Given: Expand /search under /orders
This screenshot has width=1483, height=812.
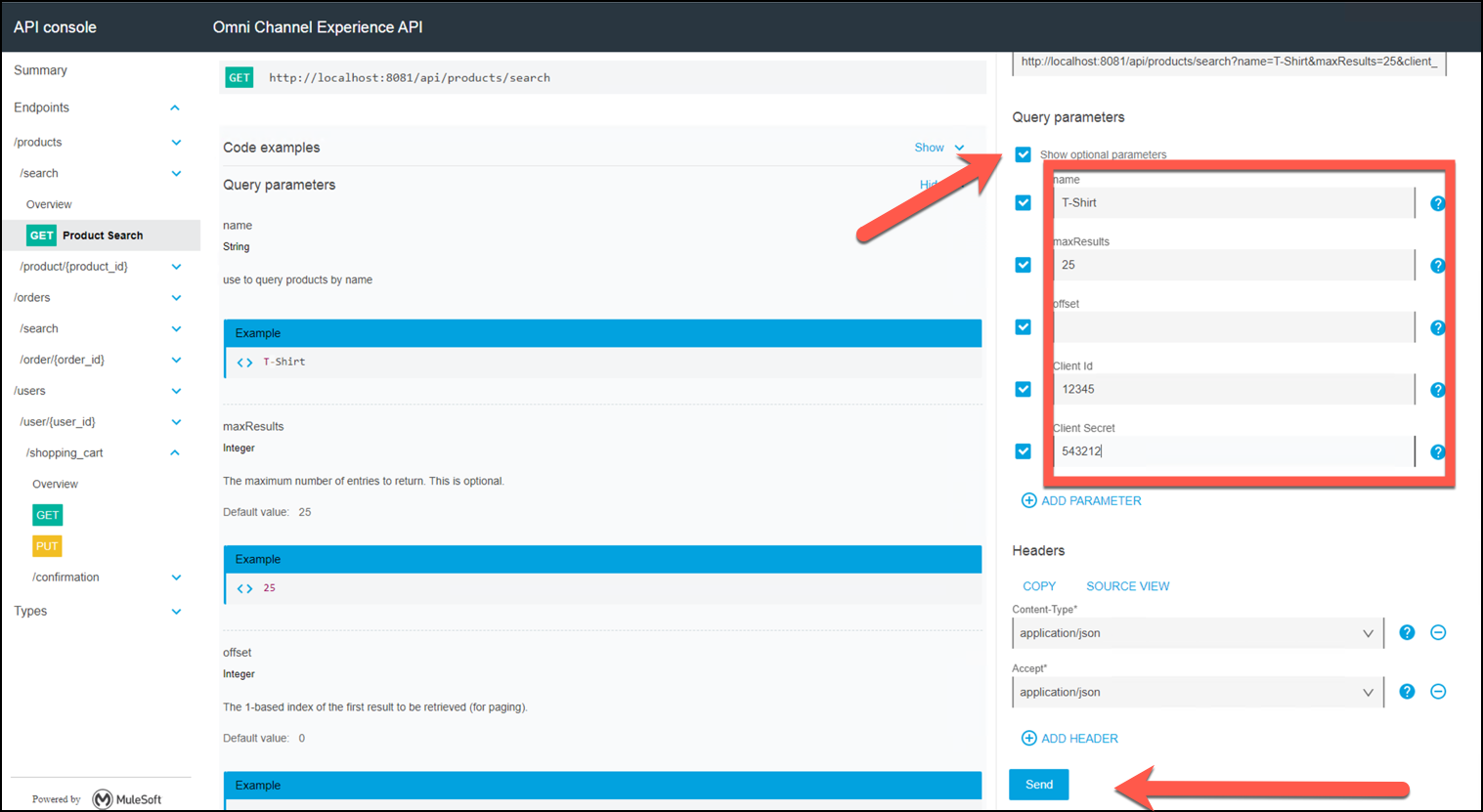Looking at the screenshot, I should [x=176, y=329].
